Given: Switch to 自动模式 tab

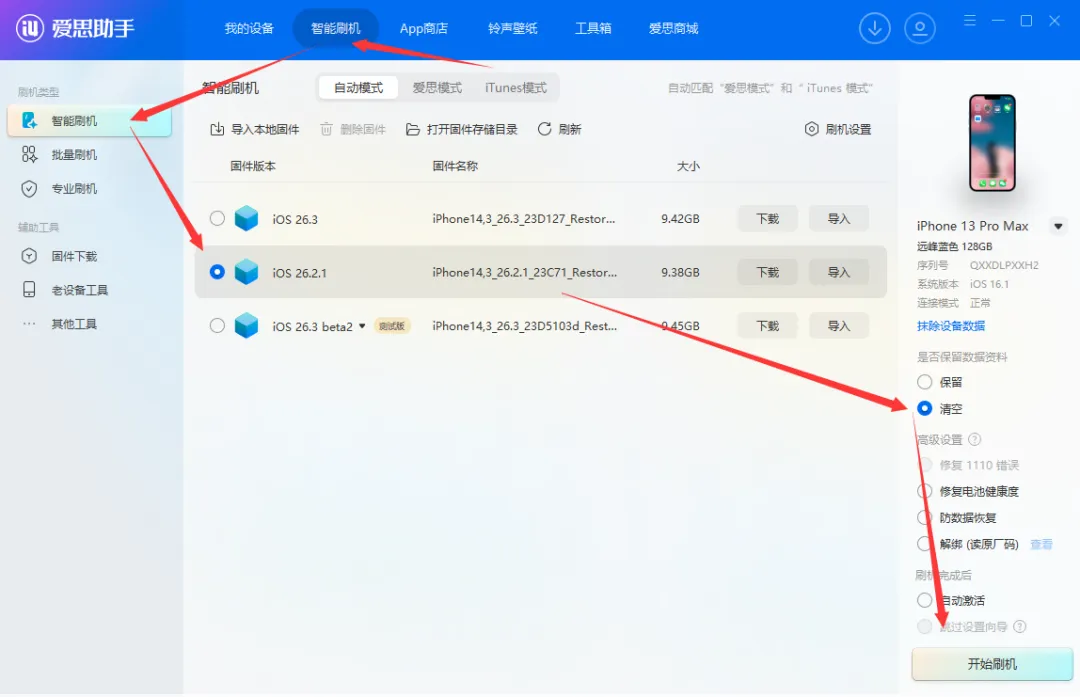Looking at the screenshot, I should [x=358, y=87].
